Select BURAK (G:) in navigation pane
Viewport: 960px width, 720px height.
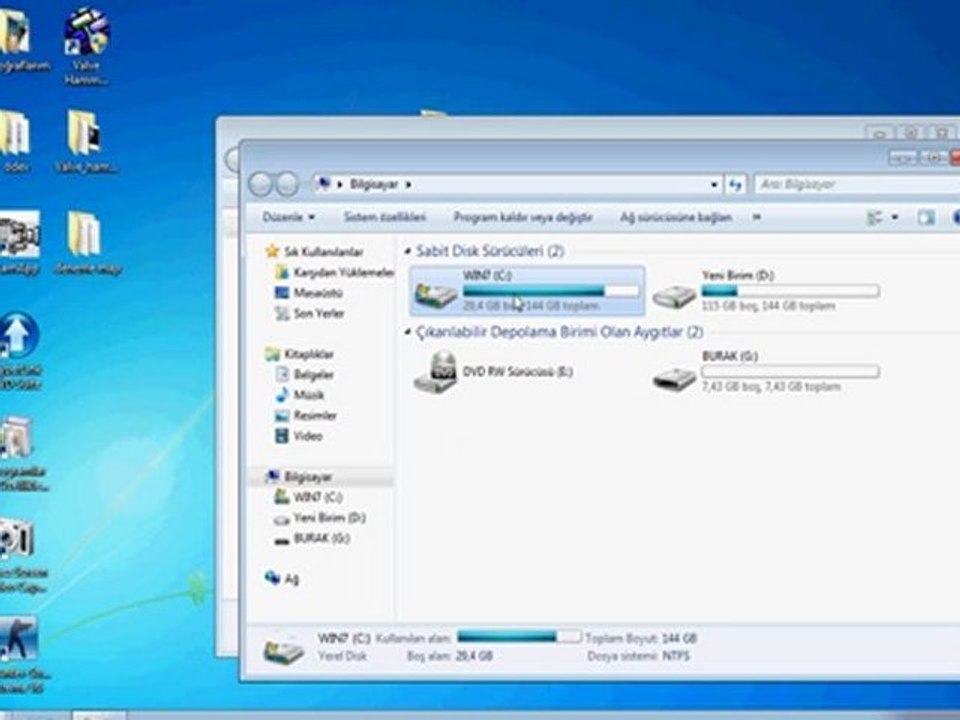pyautogui.click(x=312, y=538)
